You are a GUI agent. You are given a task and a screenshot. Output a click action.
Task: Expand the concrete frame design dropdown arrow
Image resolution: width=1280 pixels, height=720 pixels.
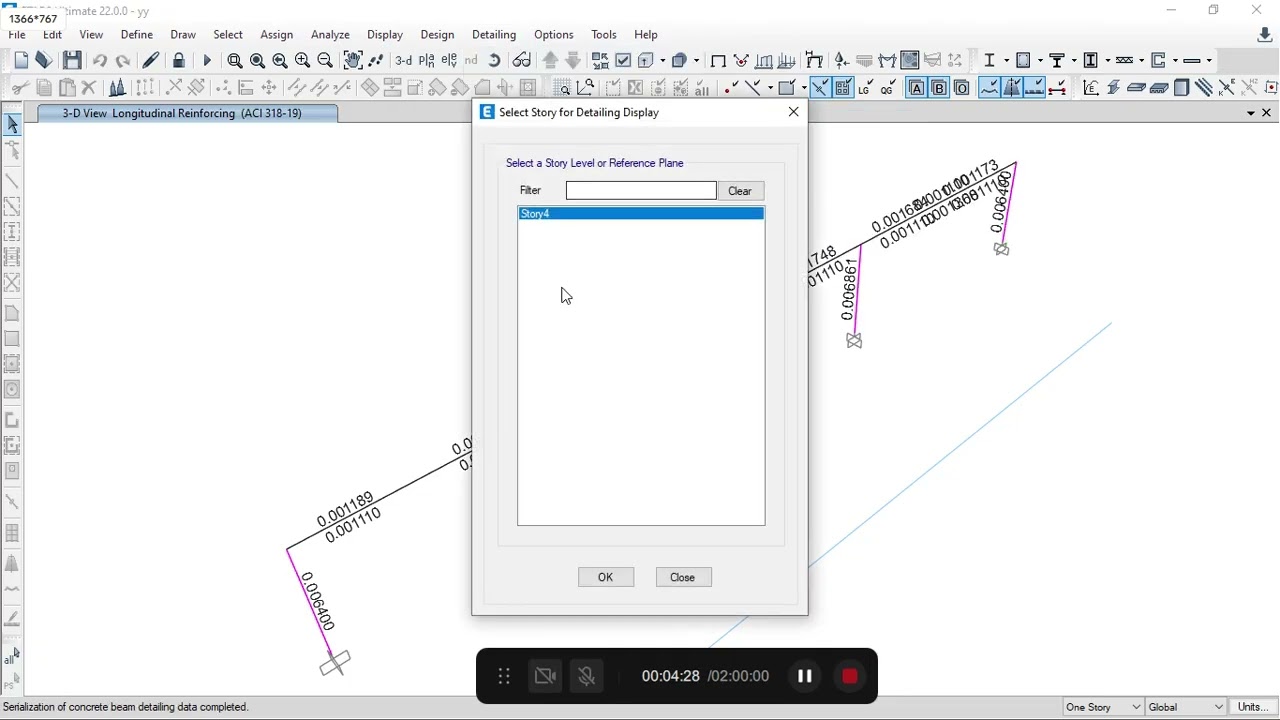tap(1042, 61)
